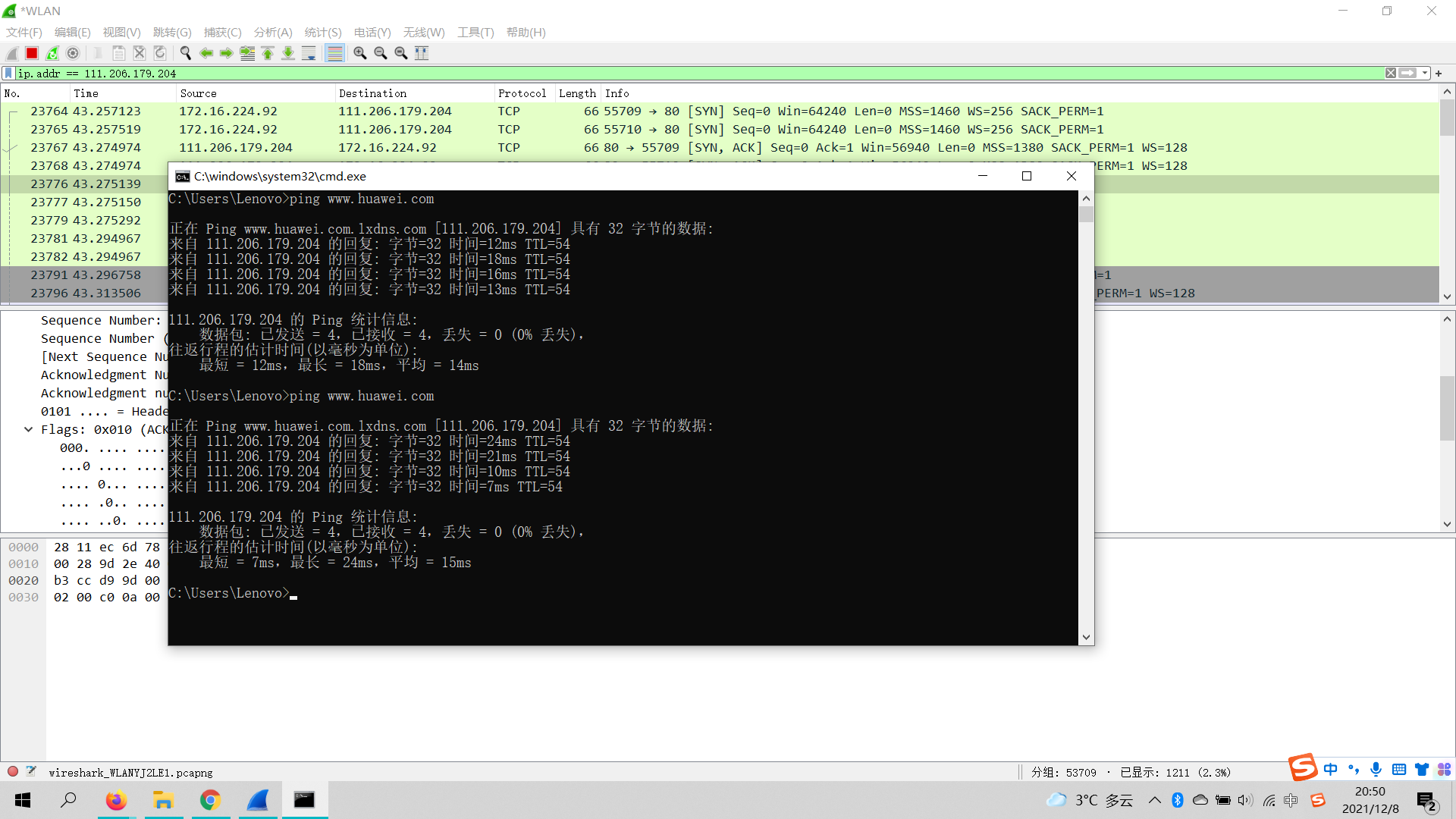1456x819 pixels.
Task: Jump to the last packet
Action: 288,53
